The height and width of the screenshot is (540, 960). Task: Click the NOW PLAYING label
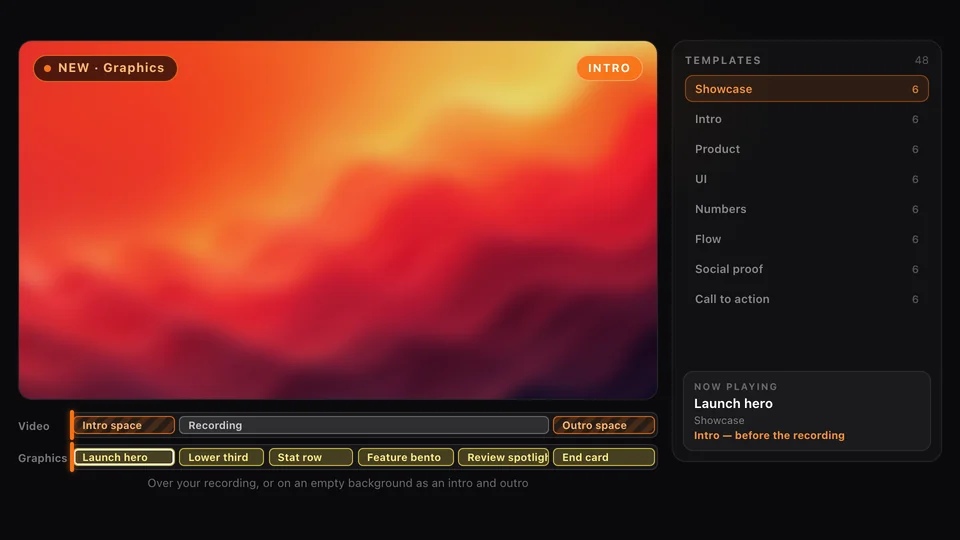pos(735,387)
